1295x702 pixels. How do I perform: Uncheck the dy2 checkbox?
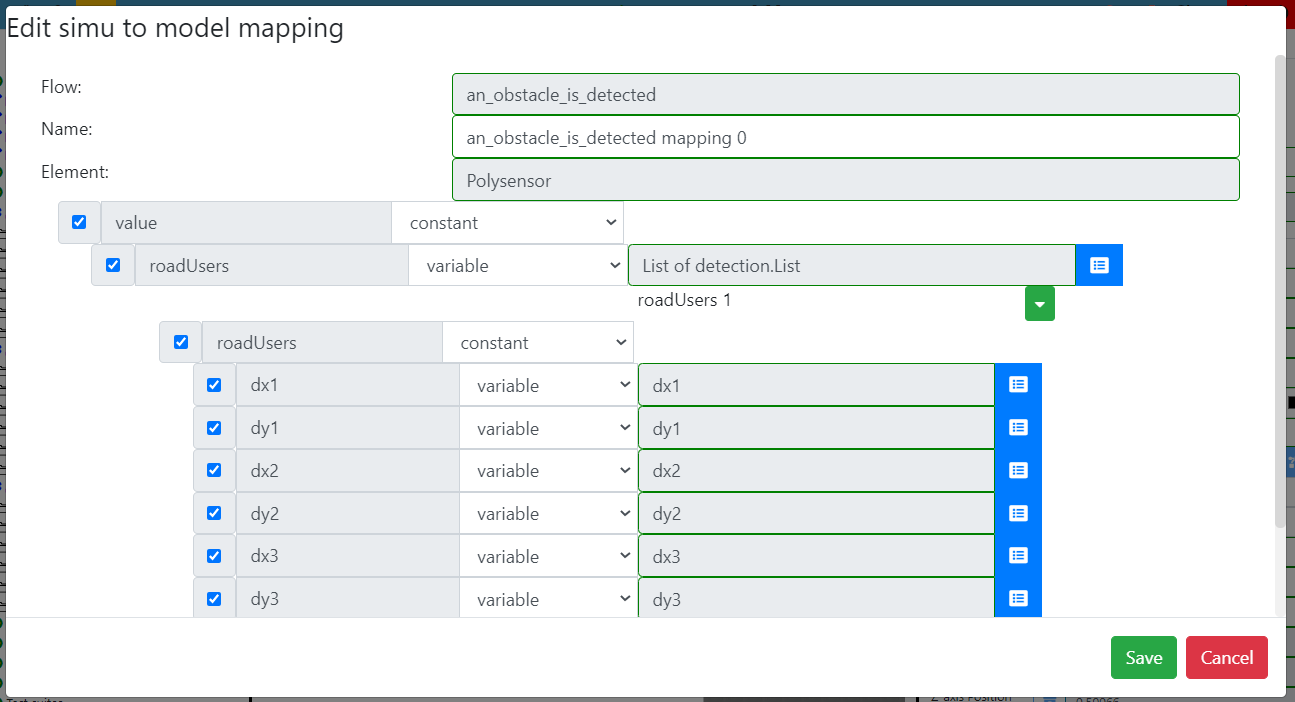click(x=214, y=513)
